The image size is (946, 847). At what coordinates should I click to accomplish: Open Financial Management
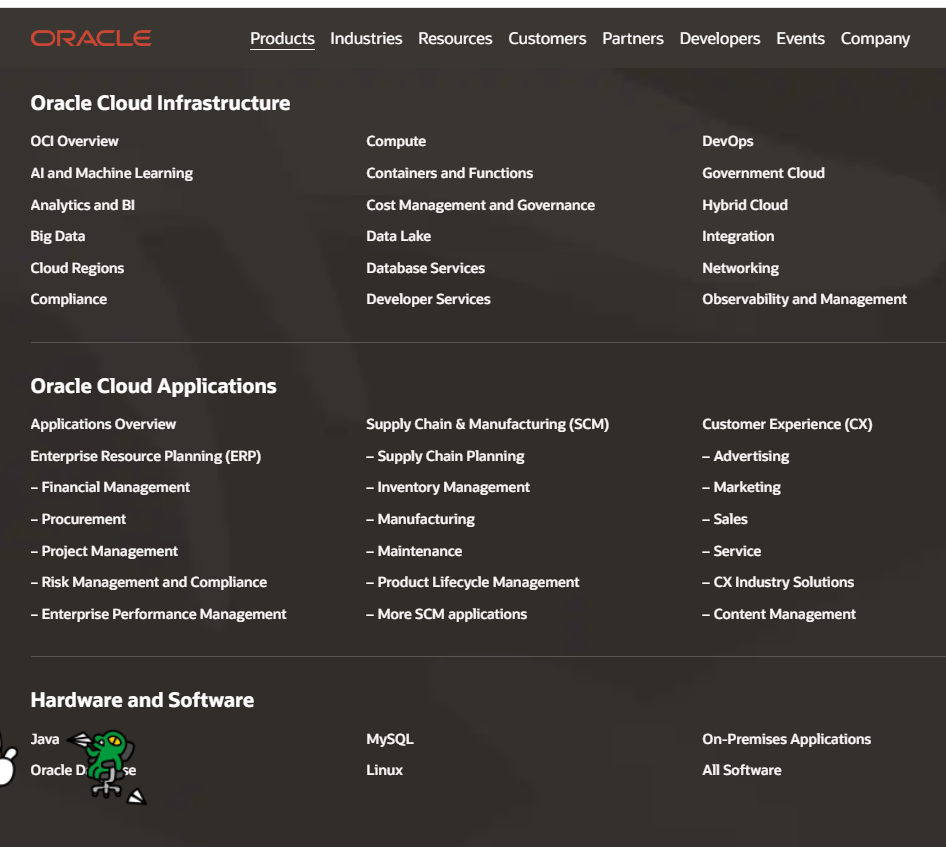[110, 487]
